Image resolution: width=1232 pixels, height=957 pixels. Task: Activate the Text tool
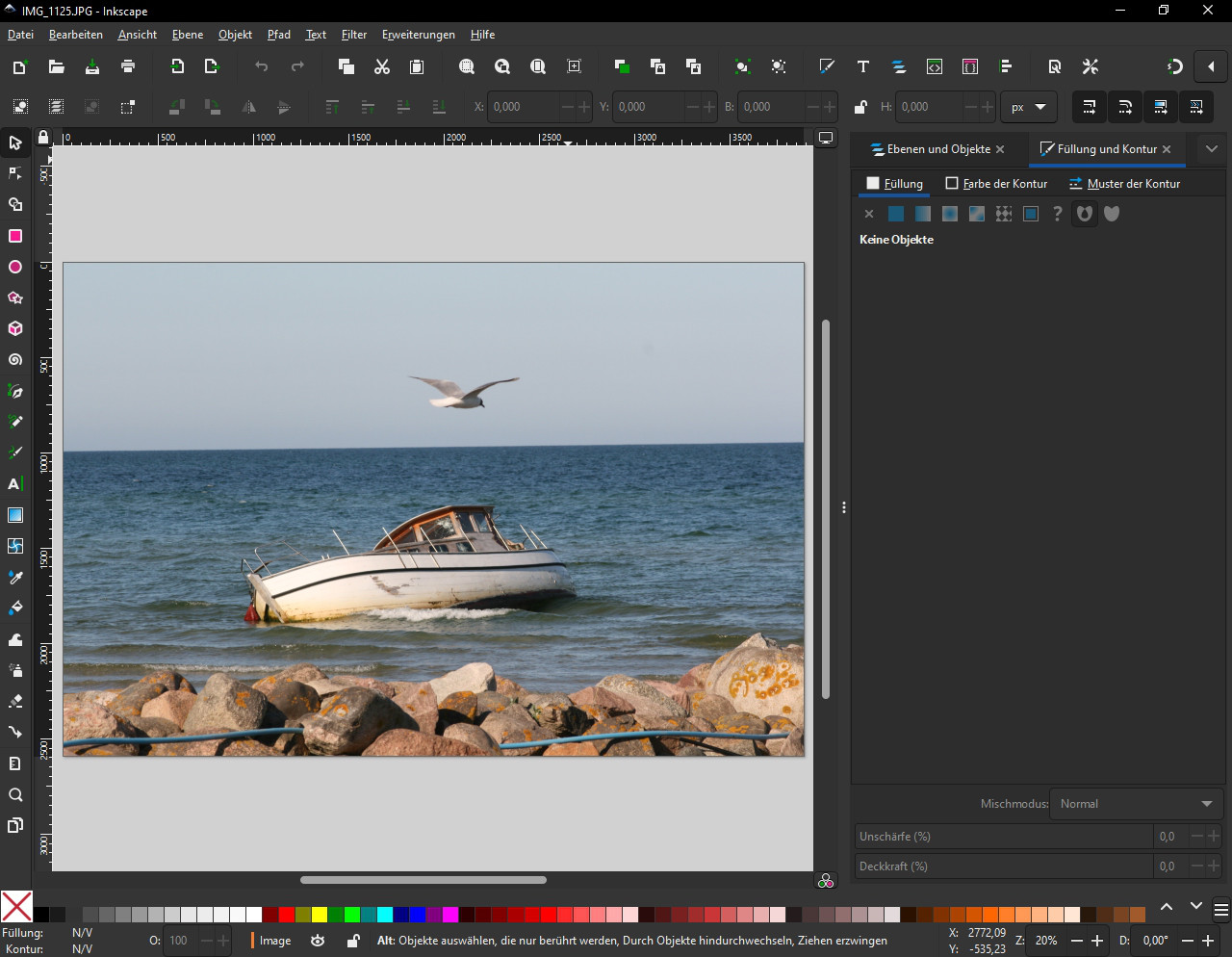tap(15, 484)
